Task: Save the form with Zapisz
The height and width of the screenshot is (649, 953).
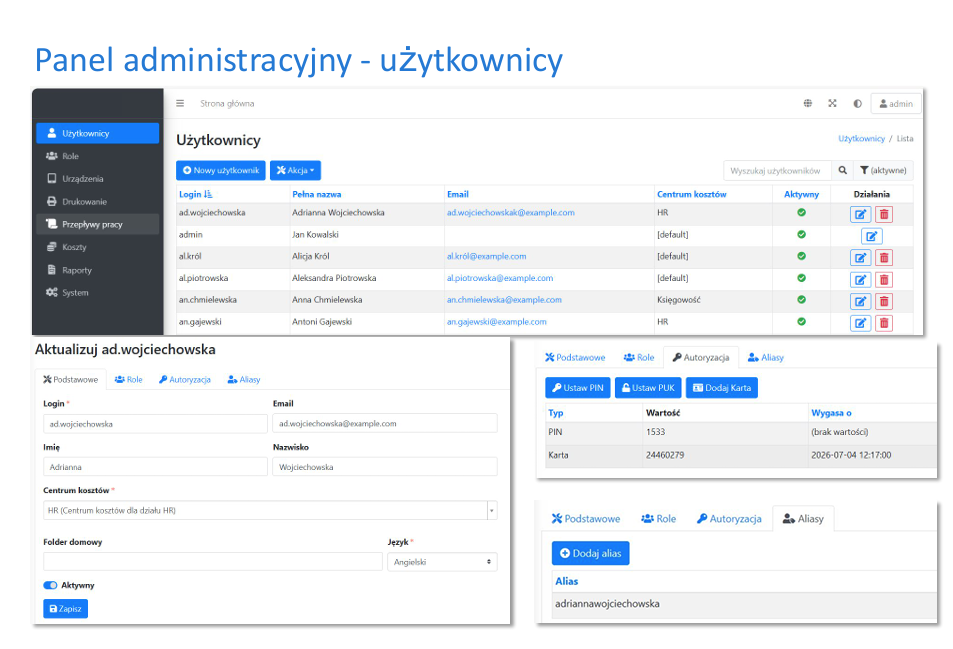Action: [x=66, y=609]
